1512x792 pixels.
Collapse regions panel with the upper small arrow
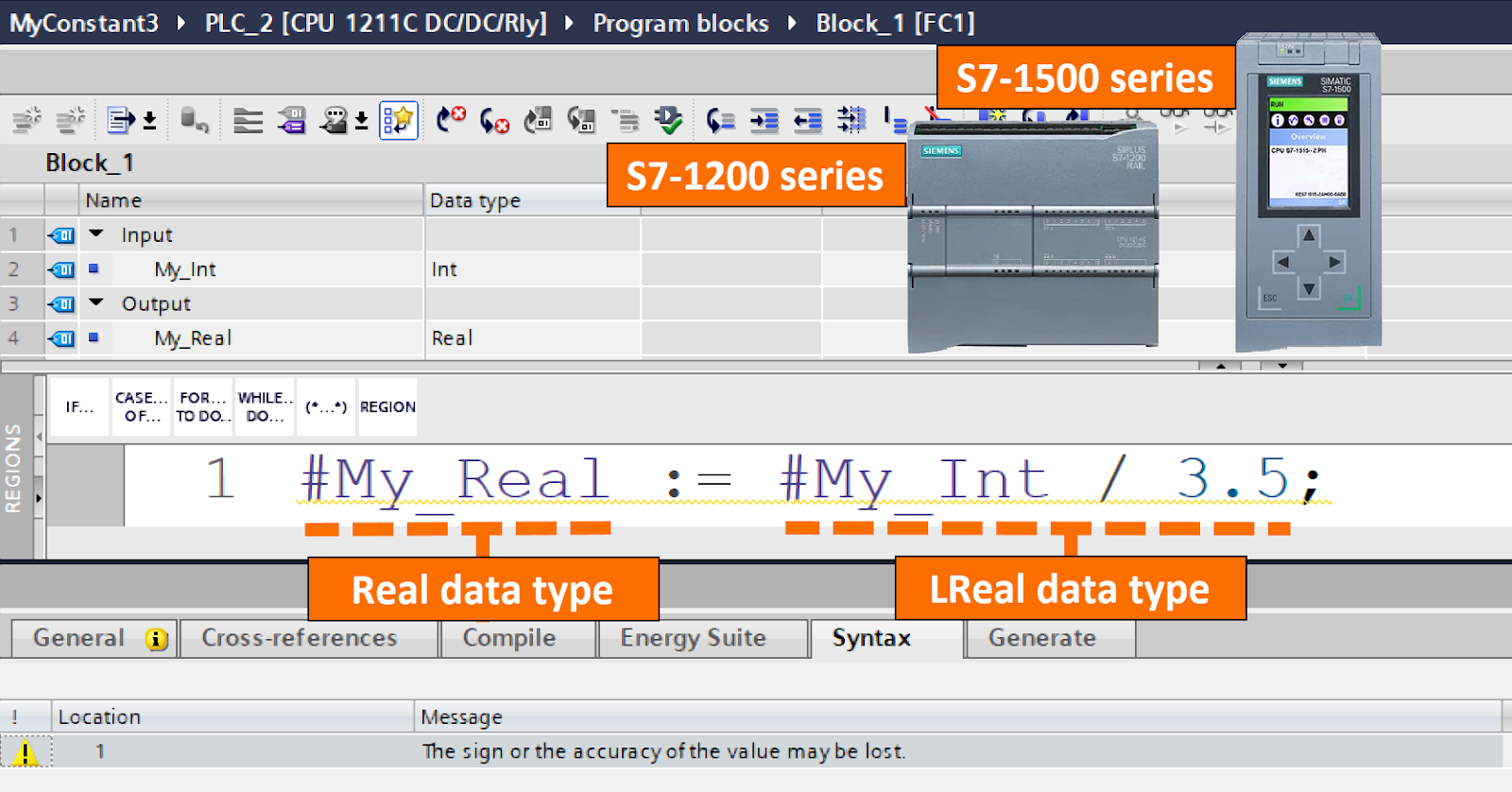pyautogui.click(x=39, y=437)
